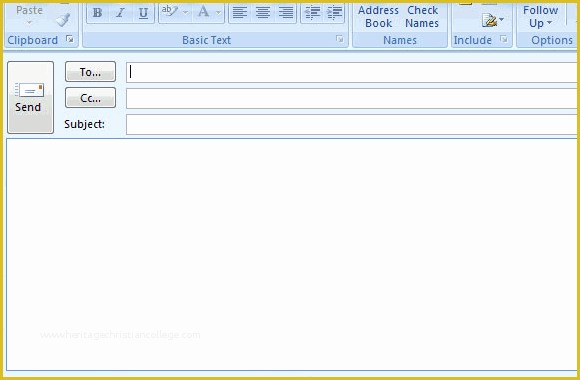Screen dimensions: 580x380
Task: Open Include dialog launcher
Action: pyautogui.click(x=503, y=38)
